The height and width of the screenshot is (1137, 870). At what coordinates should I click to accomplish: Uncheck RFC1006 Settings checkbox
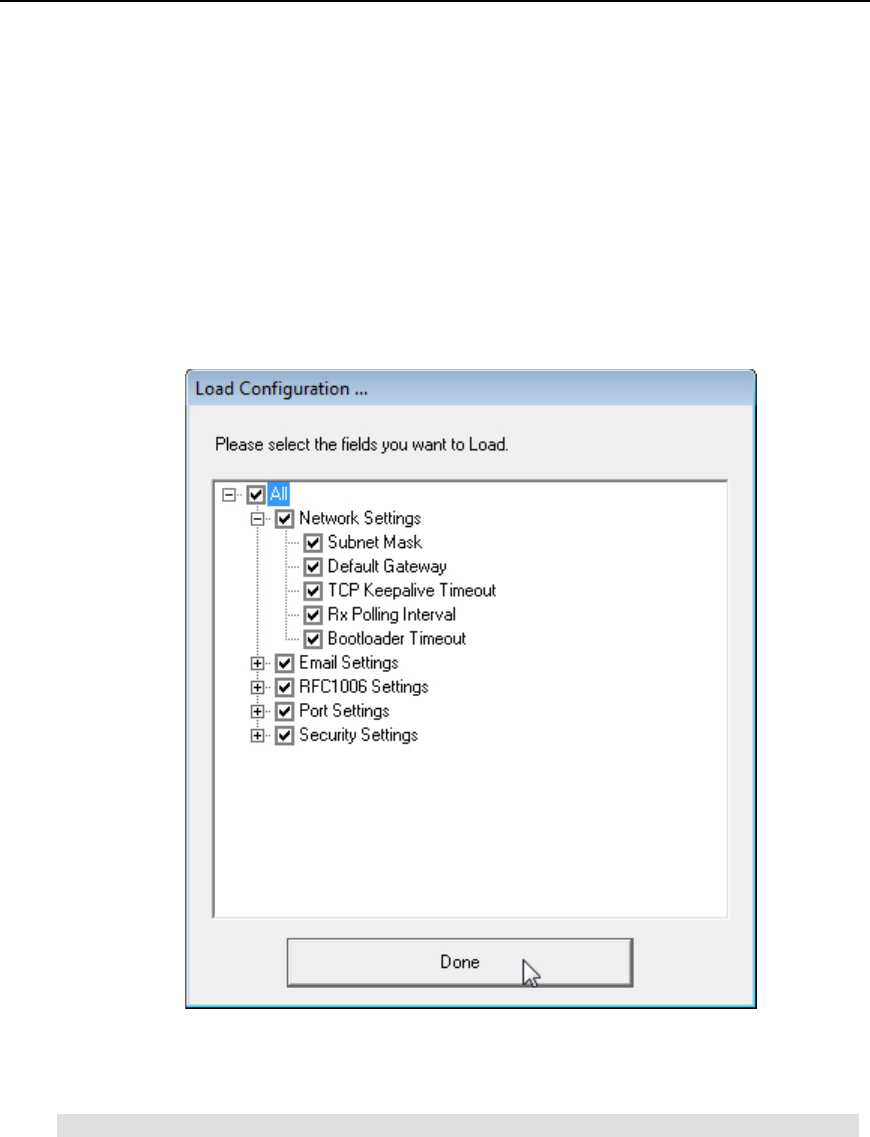click(284, 687)
